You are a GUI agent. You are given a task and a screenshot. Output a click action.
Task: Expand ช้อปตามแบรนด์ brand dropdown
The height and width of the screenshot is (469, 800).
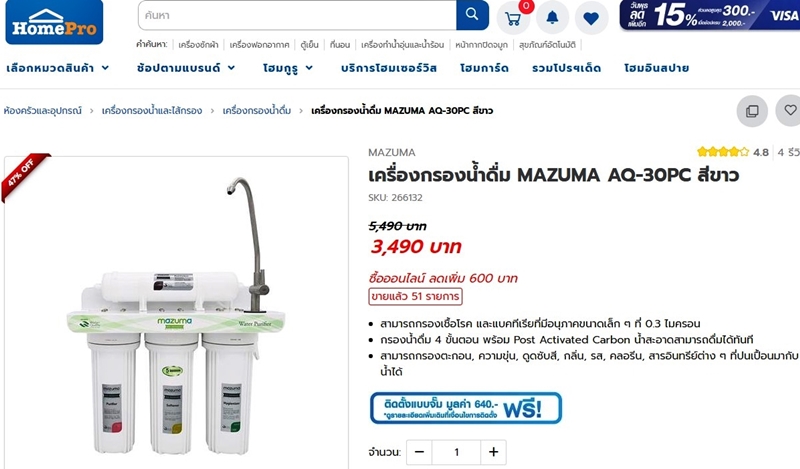point(186,68)
